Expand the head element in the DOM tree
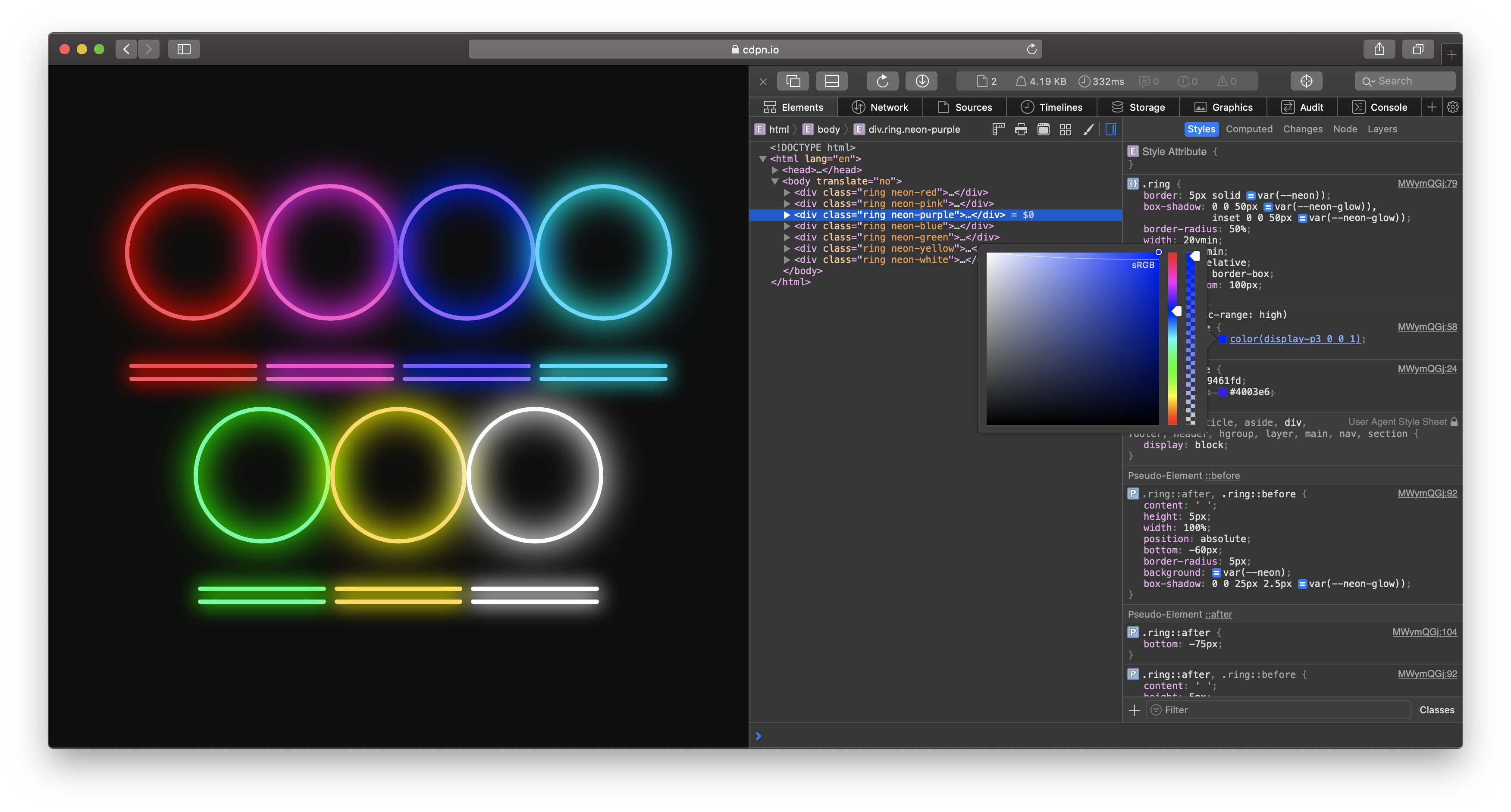 [774, 169]
